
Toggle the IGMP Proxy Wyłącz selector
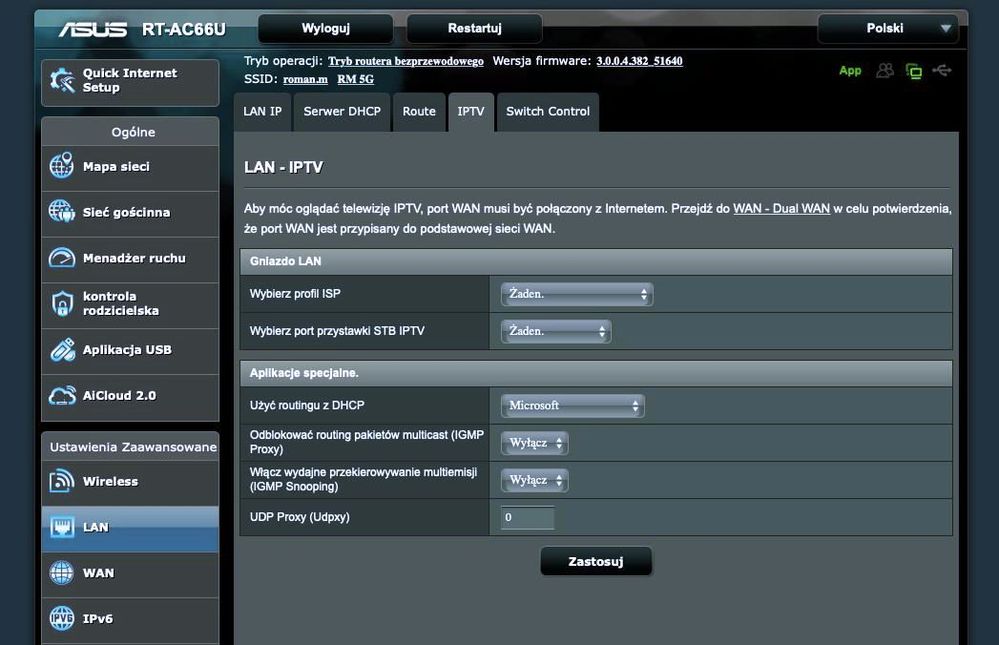click(535, 443)
